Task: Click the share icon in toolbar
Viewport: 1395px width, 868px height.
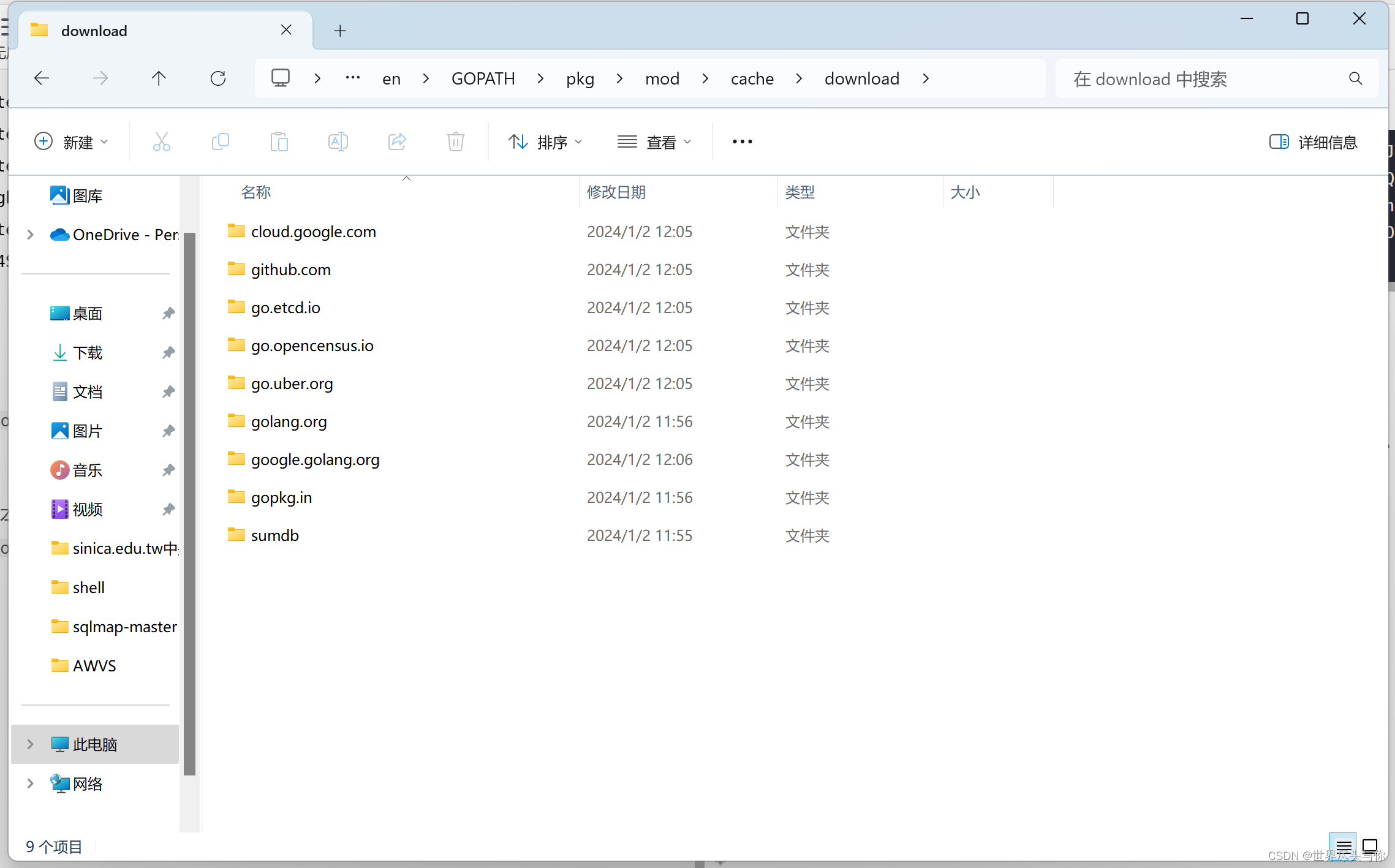Action: click(397, 141)
